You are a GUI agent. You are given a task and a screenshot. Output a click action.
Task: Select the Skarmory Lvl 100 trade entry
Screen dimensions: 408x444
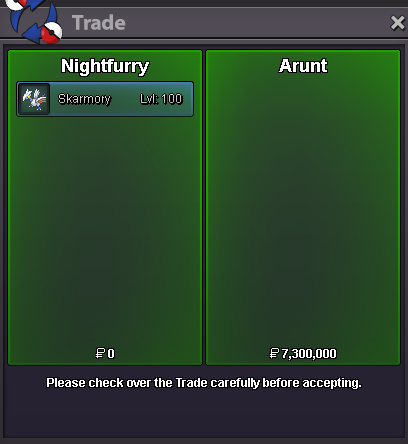click(105, 99)
